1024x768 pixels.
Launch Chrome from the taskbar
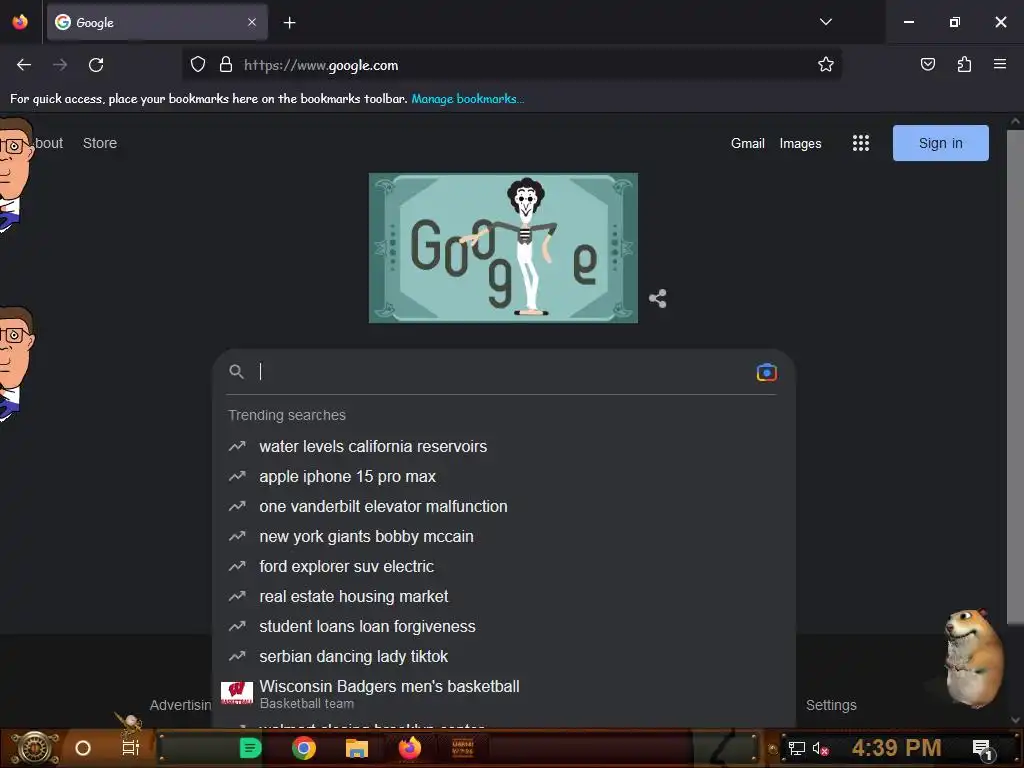point(304,748)
